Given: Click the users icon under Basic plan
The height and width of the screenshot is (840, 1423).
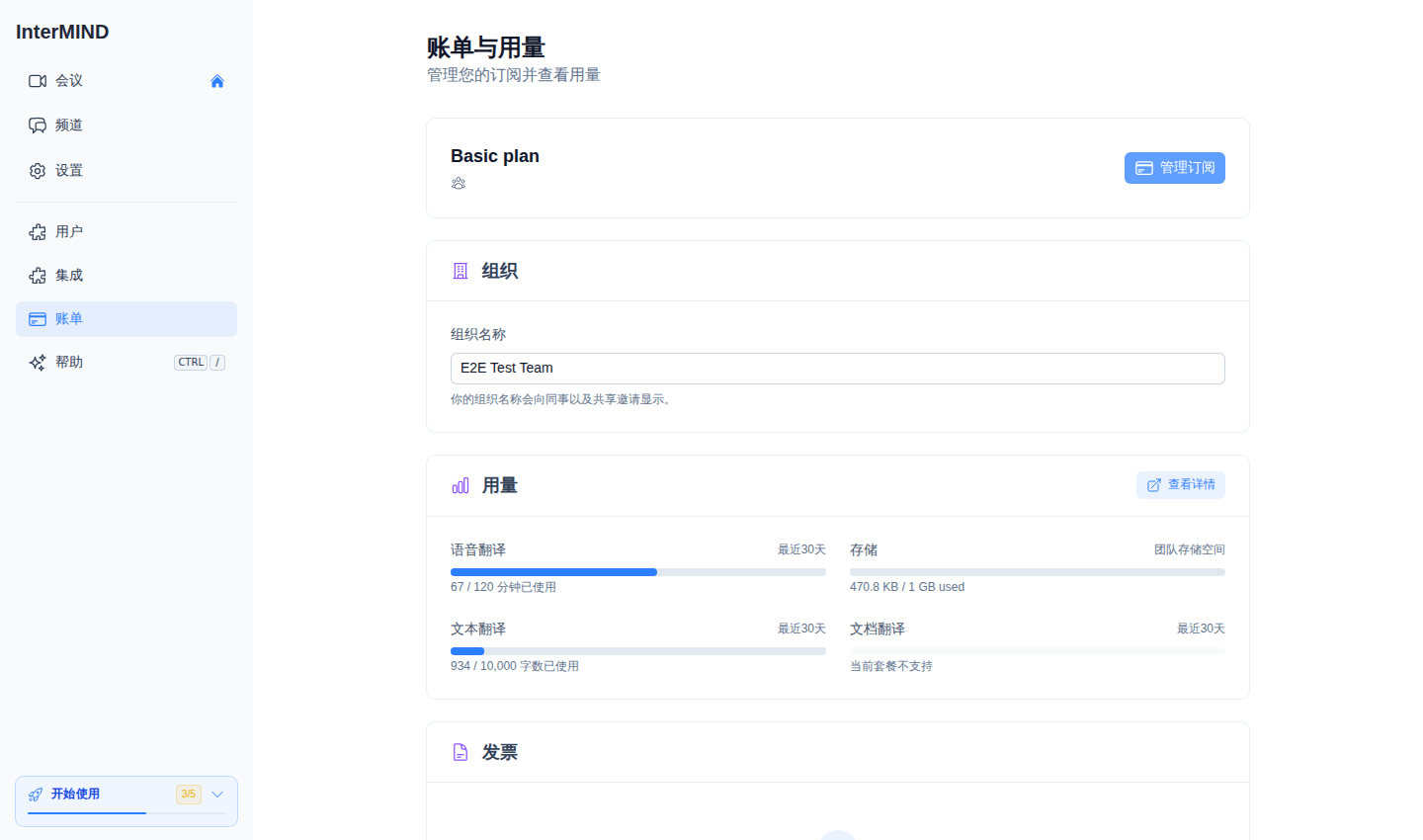Looking at the screenshot, I should [x=459, y=184].
